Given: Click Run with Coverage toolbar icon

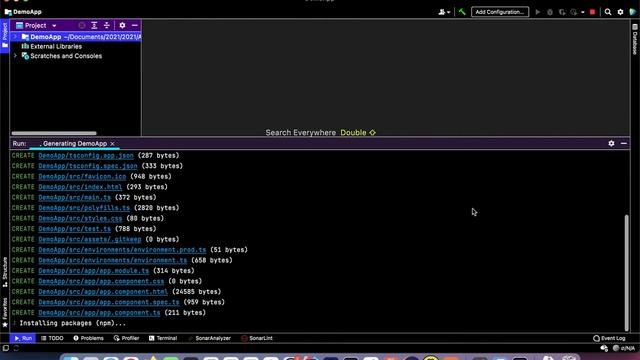Looking at the screenshot, I should pyautogui.click(x=562, y=12).
